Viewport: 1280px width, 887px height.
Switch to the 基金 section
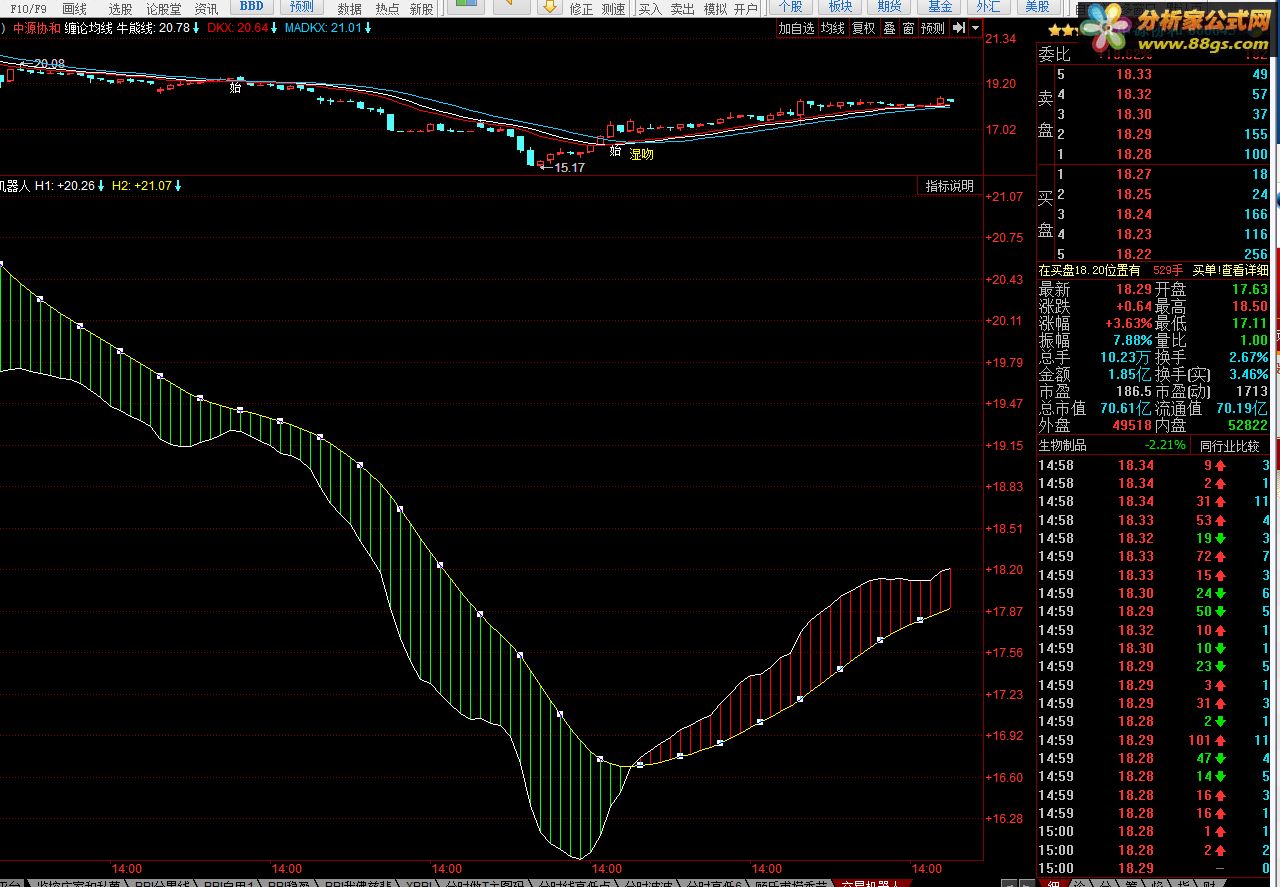pyautogui.click(x=939, y=7)
